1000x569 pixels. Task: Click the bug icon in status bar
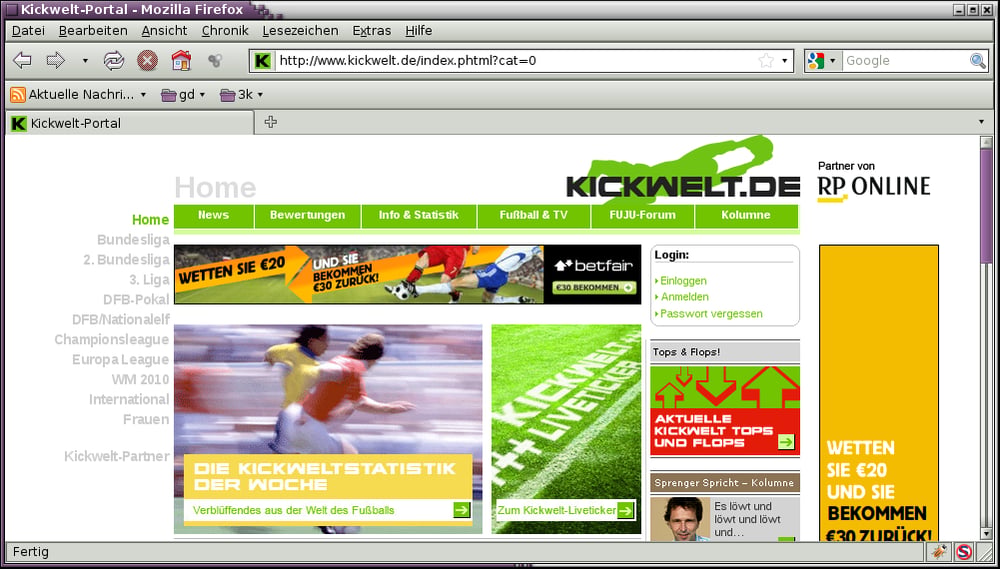[939, 552]
